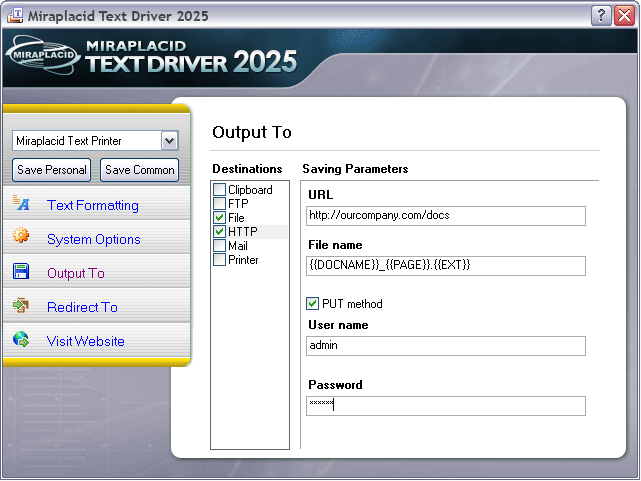Select the FTP label in Destinations list
Viewport: 641px width, 481px height.
tap(238, 204)
